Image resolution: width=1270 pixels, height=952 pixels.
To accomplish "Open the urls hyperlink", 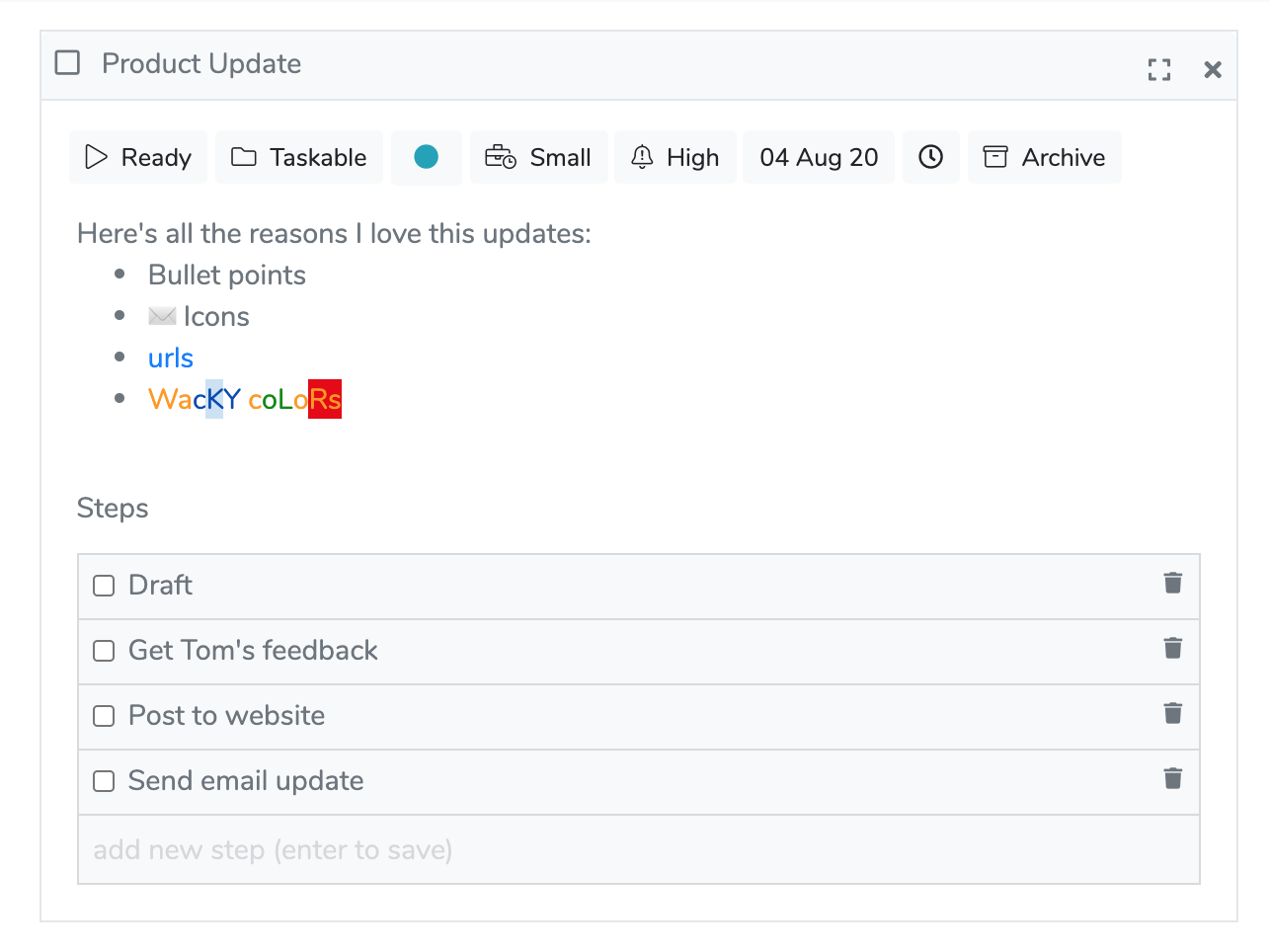I will point(171,358).
